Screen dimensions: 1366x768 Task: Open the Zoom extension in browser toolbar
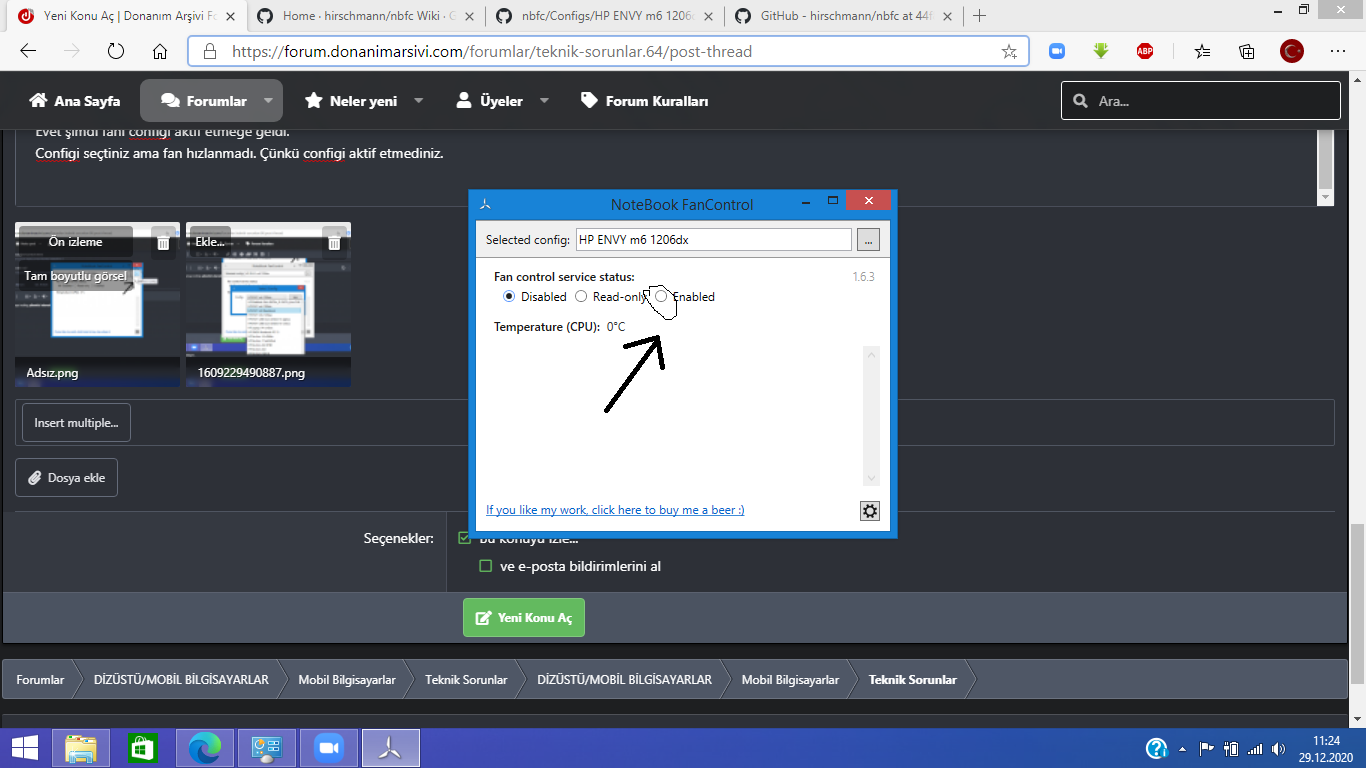(x=1057, y=51)
